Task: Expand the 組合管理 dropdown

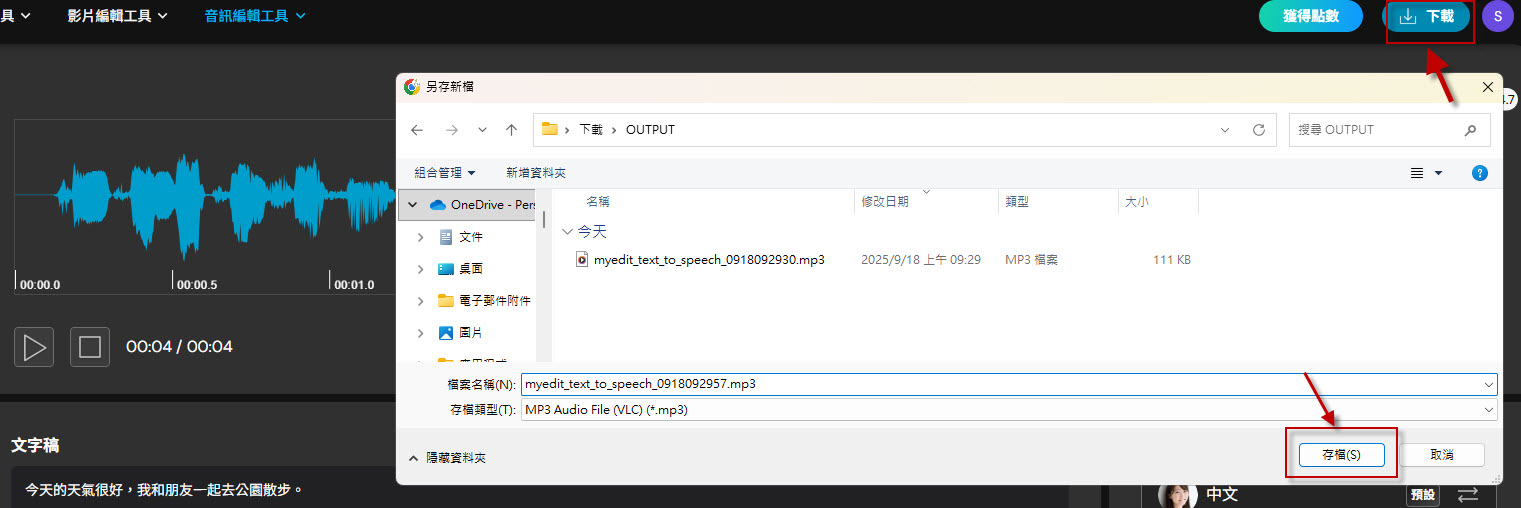Action: click(x=445, y=173)
